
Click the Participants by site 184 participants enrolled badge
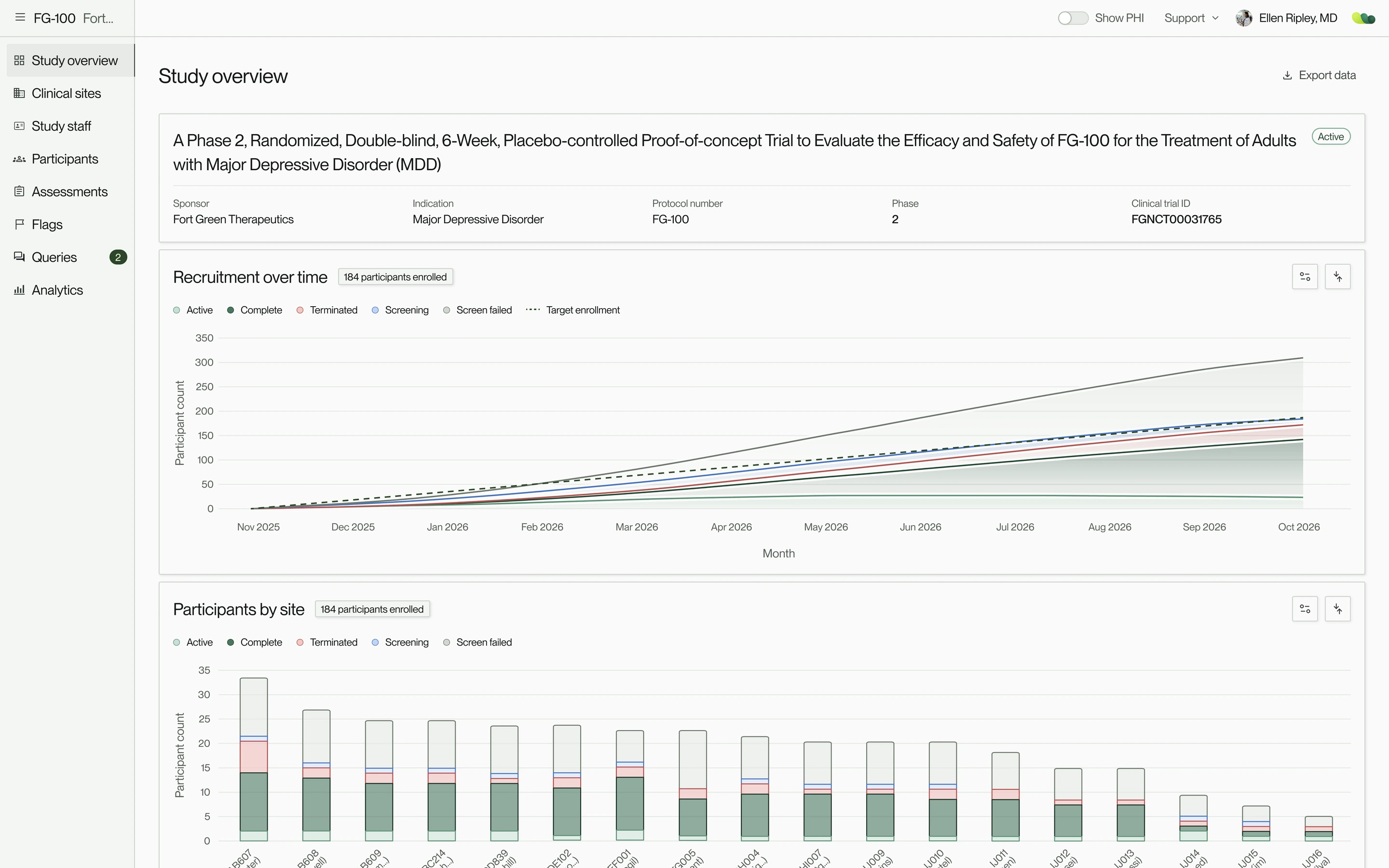tap(372, 609)
